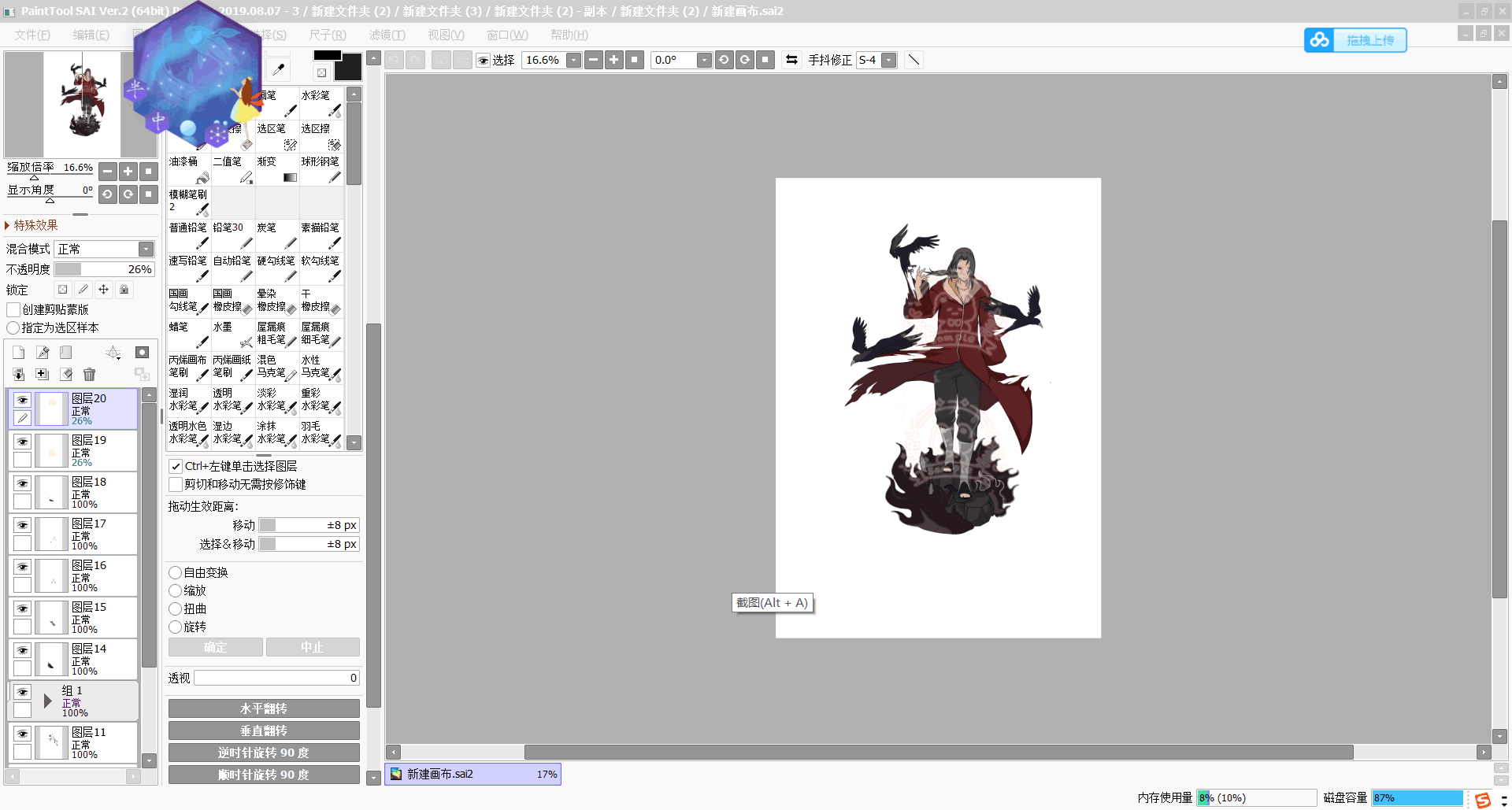Open the 视图(V) view menu
The height and width of the screenshot is (810, 1512).
click(x=447, y=35)
